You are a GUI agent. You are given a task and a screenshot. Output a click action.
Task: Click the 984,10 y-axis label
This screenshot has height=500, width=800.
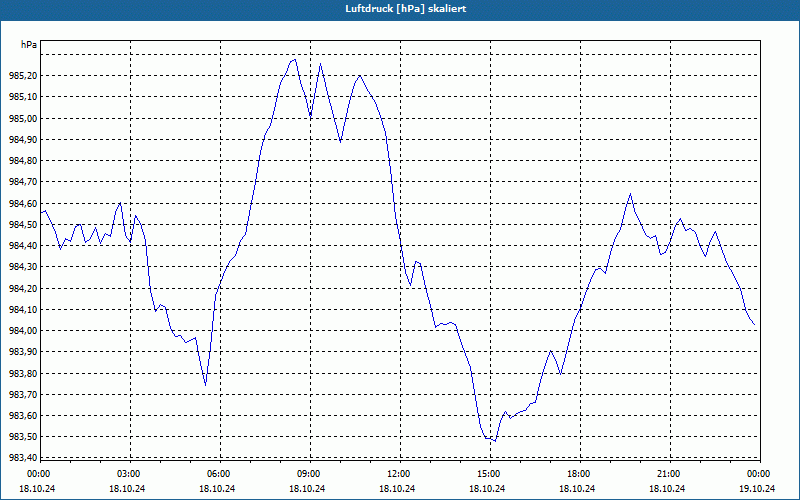23,310
